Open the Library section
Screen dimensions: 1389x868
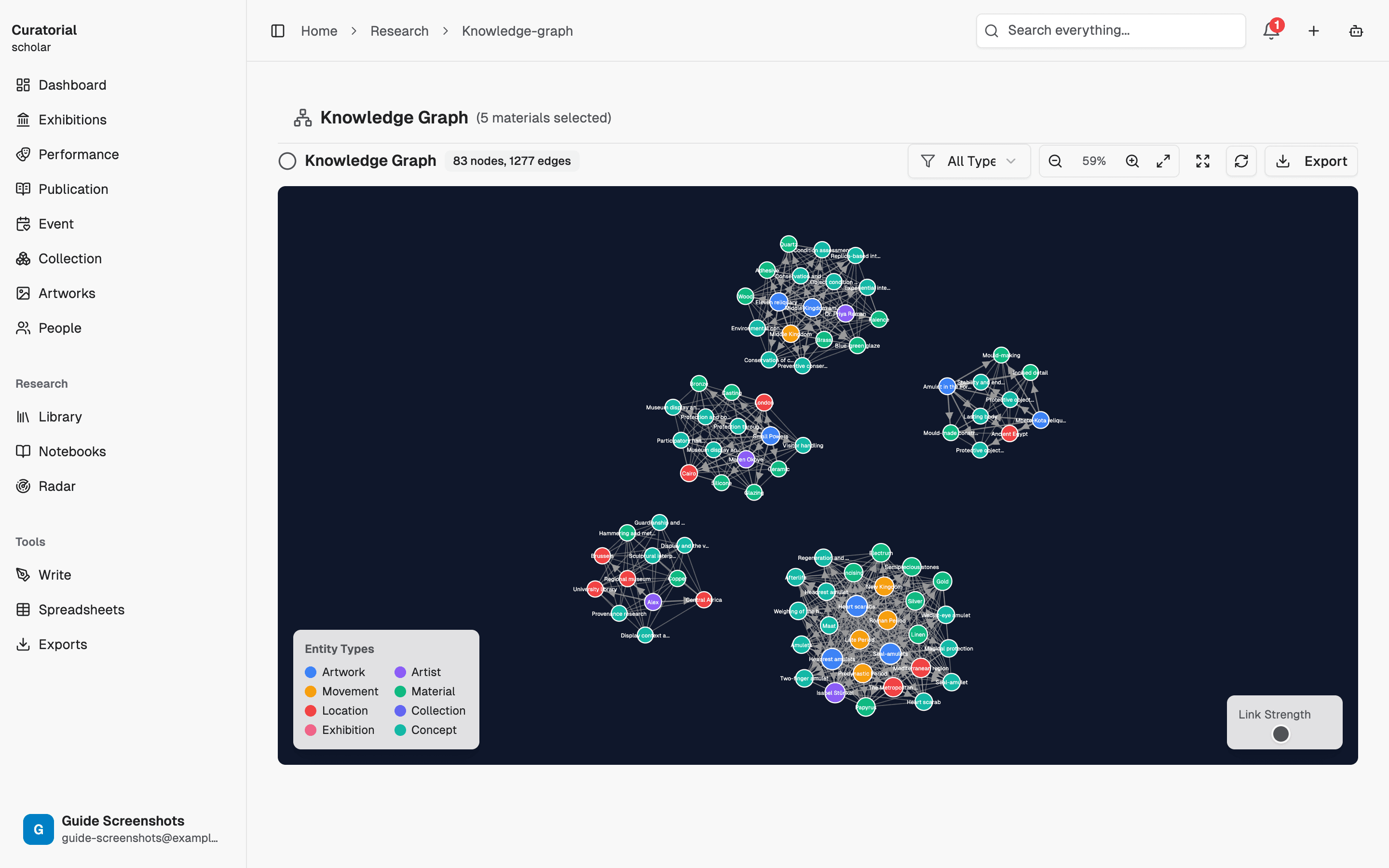(x=48, y=417)
